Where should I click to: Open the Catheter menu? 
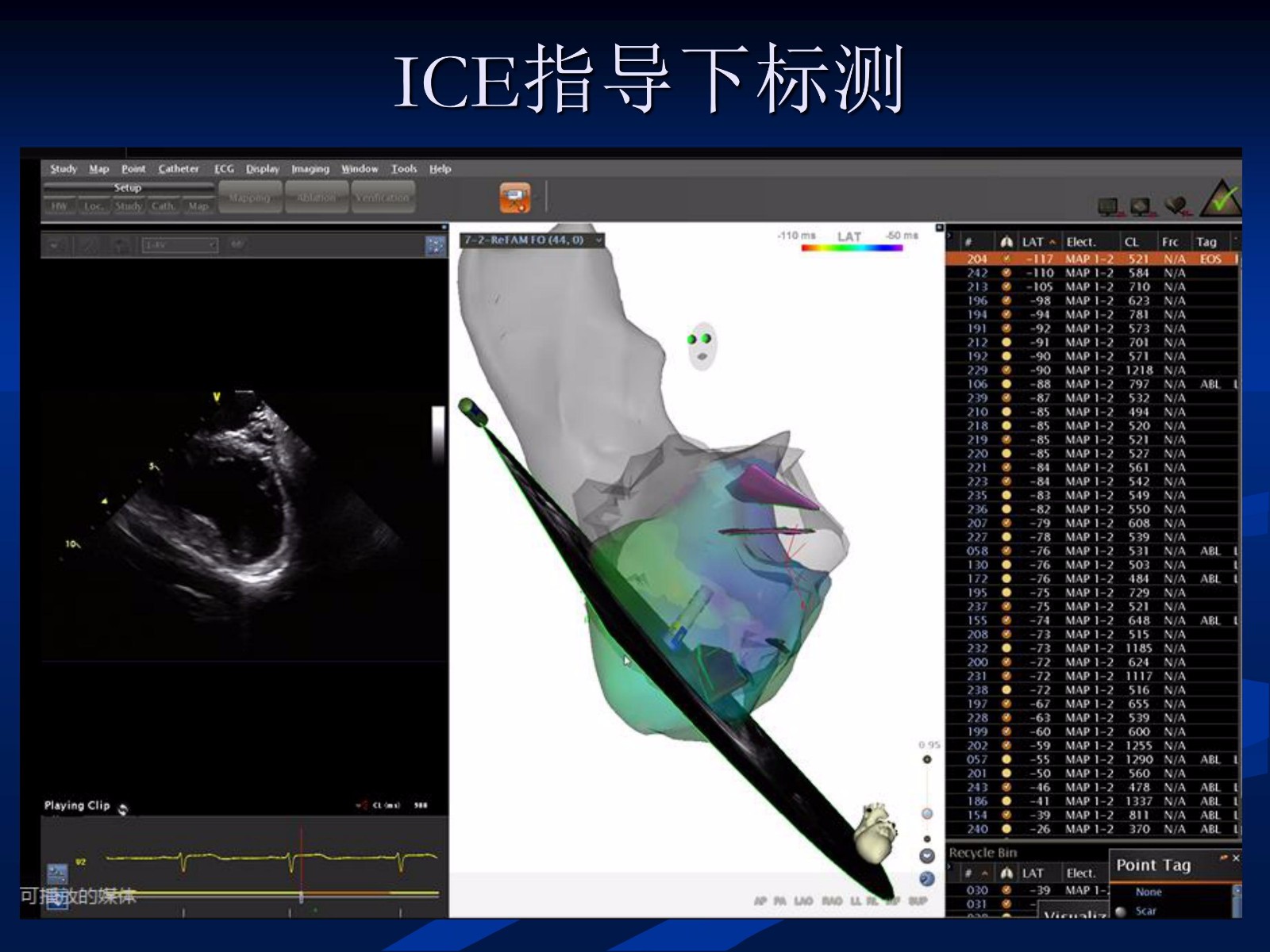(179, 169)
